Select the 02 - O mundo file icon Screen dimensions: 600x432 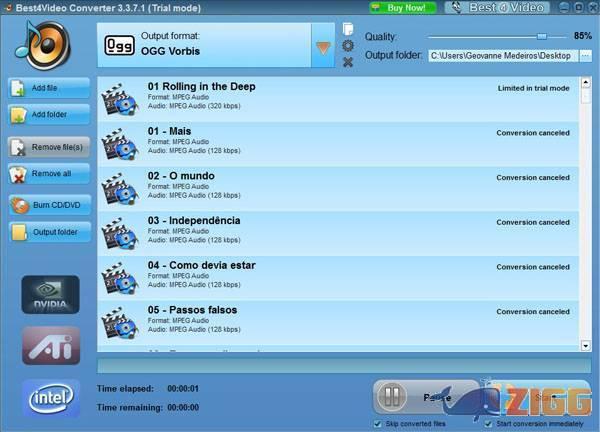119,189
